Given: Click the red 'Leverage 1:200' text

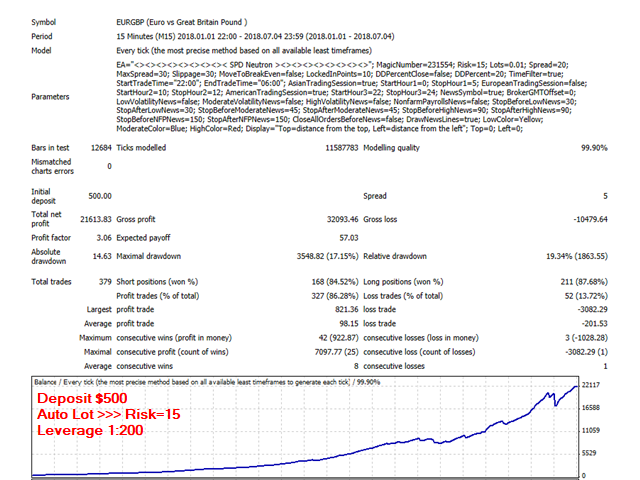Looking at the screenshot, I should 90,430.
